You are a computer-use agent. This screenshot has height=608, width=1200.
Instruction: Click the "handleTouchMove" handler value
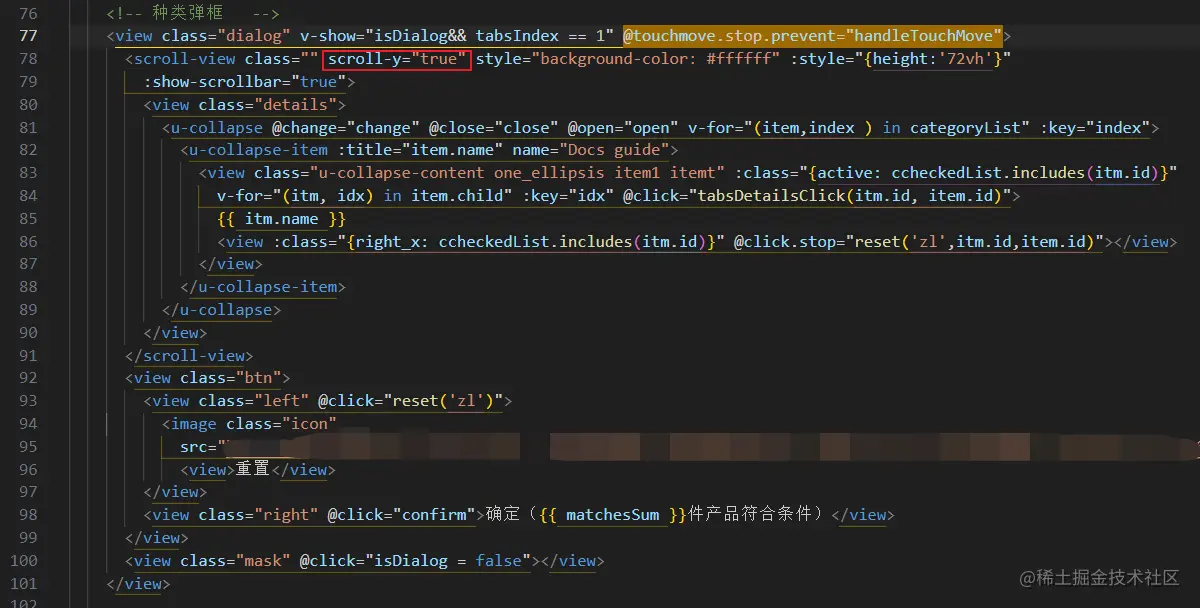[x=927, y=36]
